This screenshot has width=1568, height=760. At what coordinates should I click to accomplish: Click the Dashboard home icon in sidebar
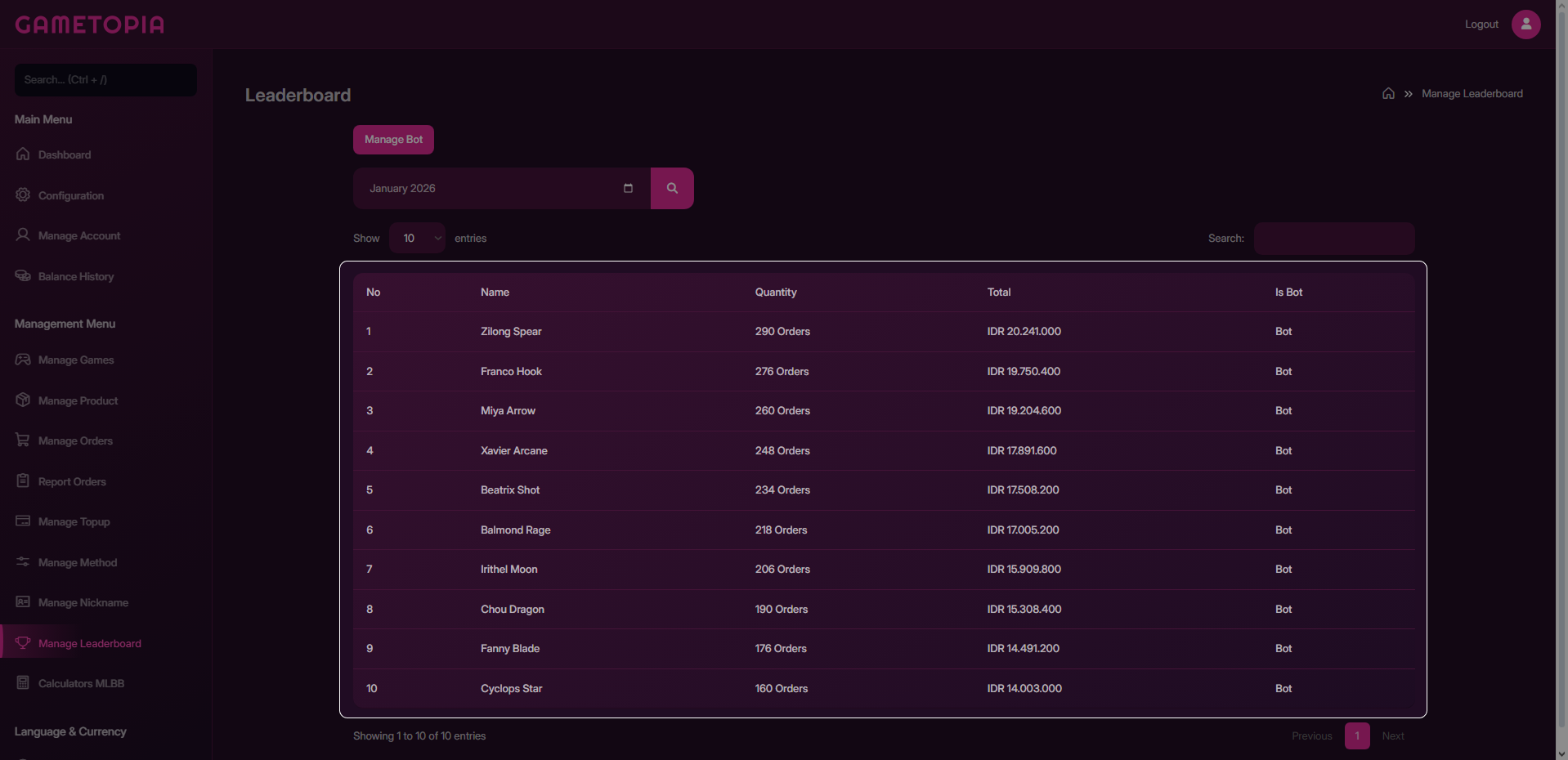tap(23, 154)
